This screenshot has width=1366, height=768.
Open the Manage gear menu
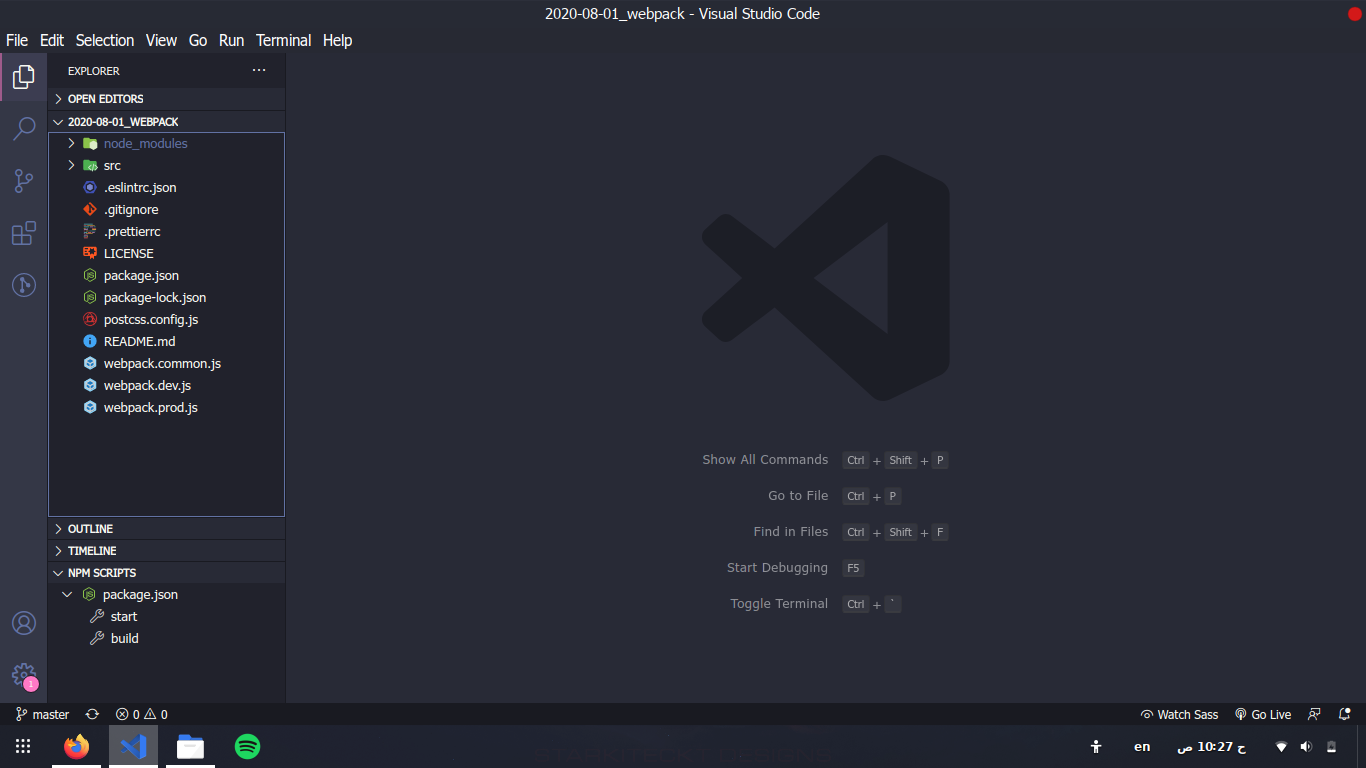click(x=23, y=675)
